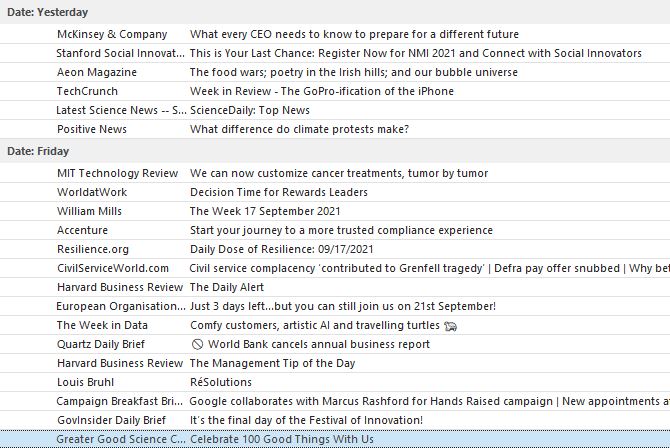Open William Mills The Week email
The width and height of the screenshot is (670, 448).
[265, 211]
